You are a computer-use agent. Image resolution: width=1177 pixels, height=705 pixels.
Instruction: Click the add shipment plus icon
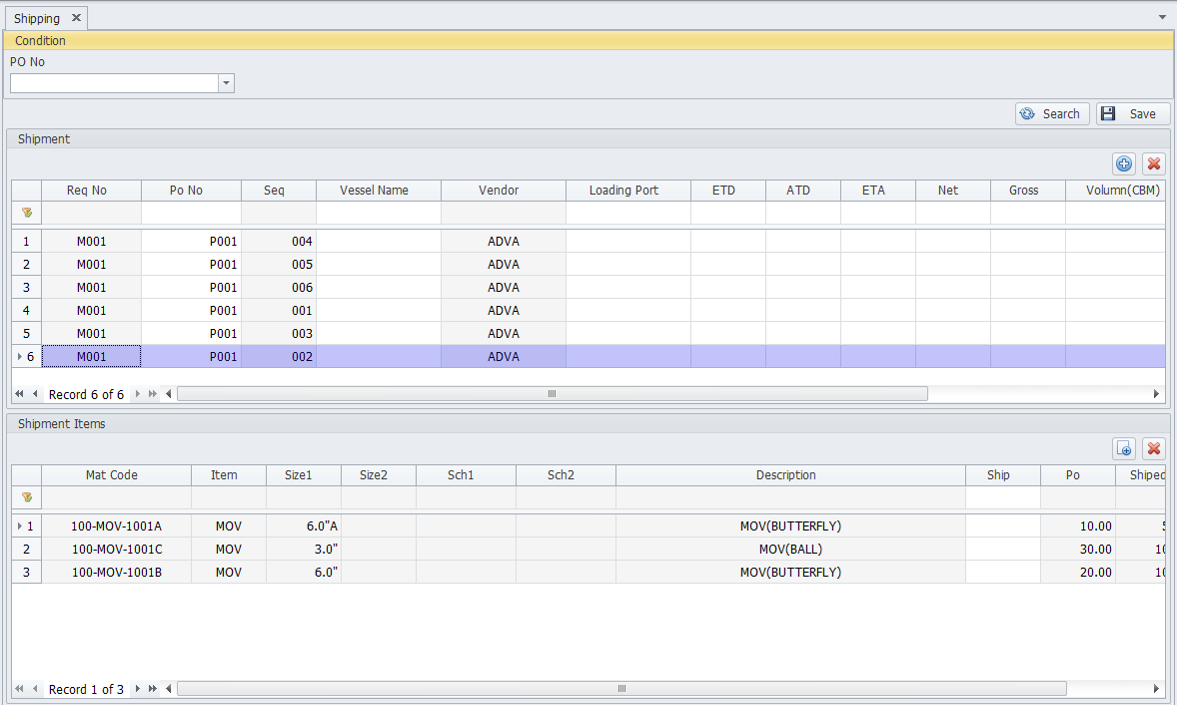click(1124, 164)
